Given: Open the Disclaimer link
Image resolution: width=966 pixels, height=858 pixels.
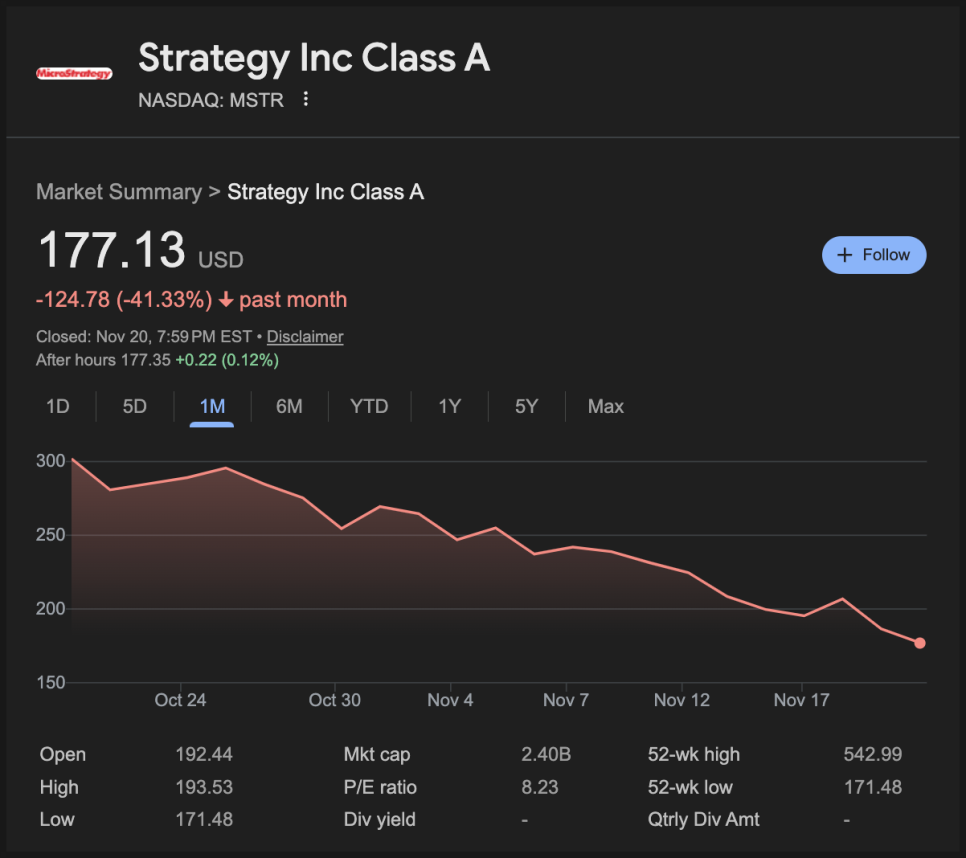Looking at the screenshot, I should pos(305,337).
